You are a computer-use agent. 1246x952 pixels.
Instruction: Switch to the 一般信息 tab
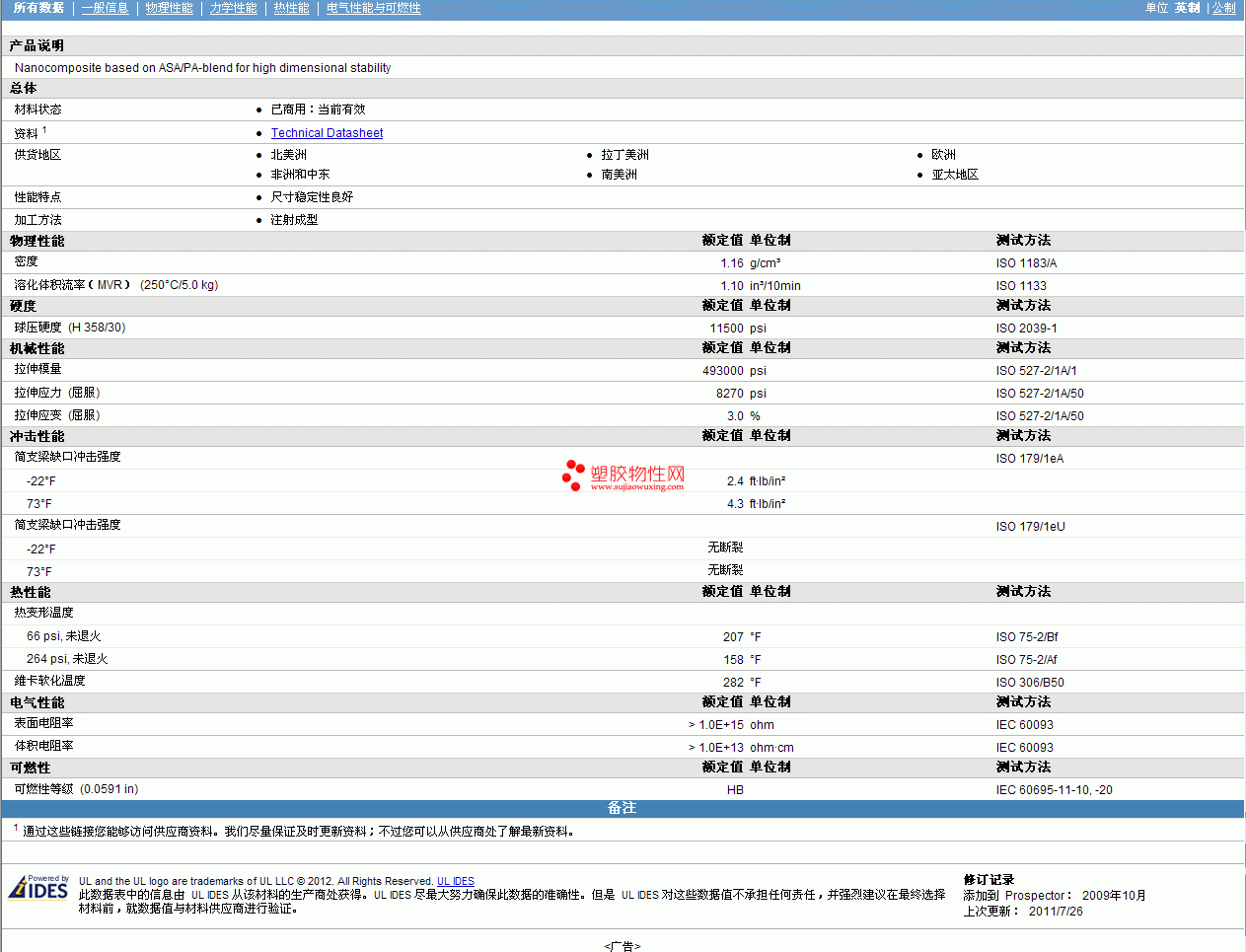pyautogui.click(x=105, y=8)
